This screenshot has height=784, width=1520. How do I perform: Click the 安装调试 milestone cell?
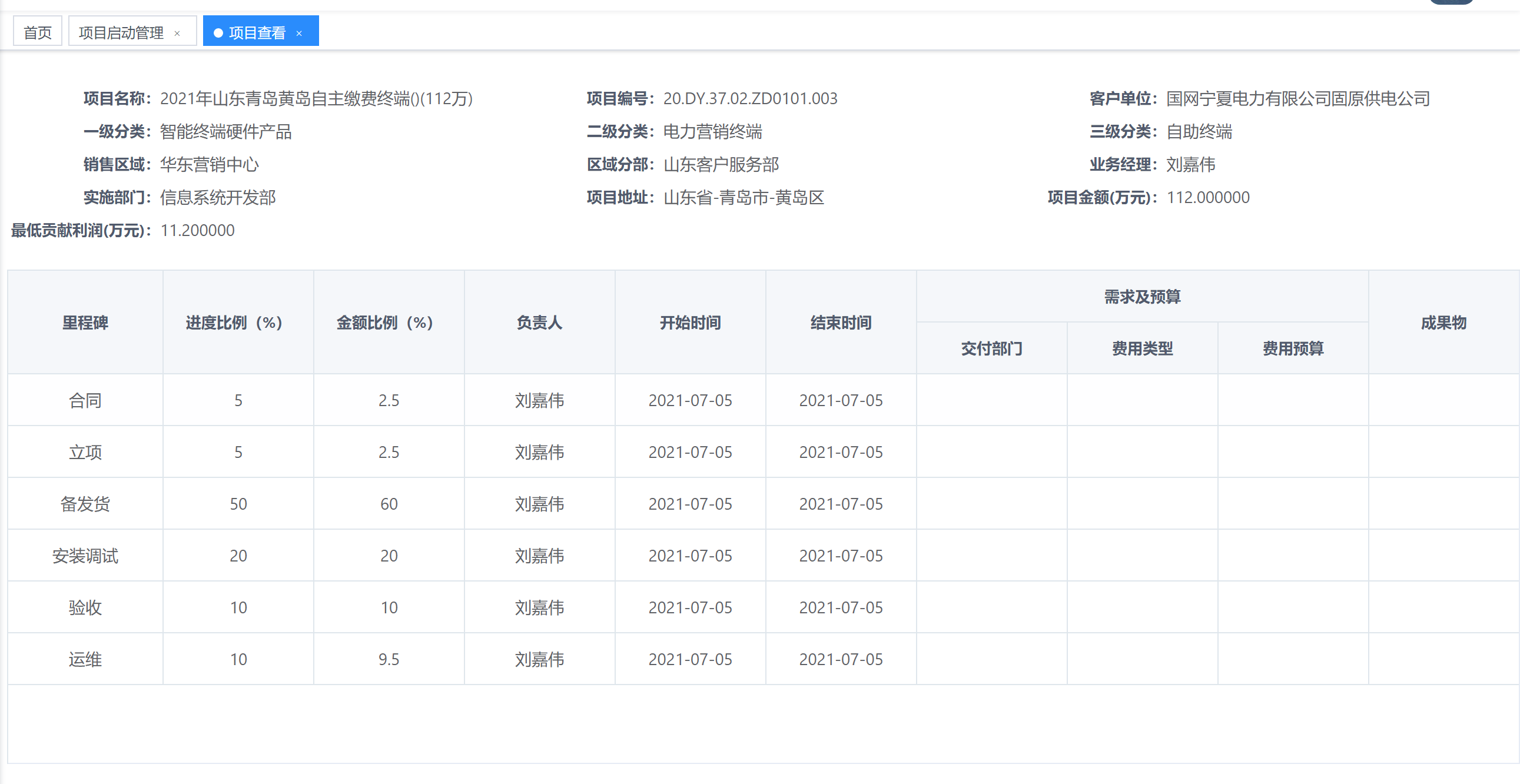click(85, 556)
